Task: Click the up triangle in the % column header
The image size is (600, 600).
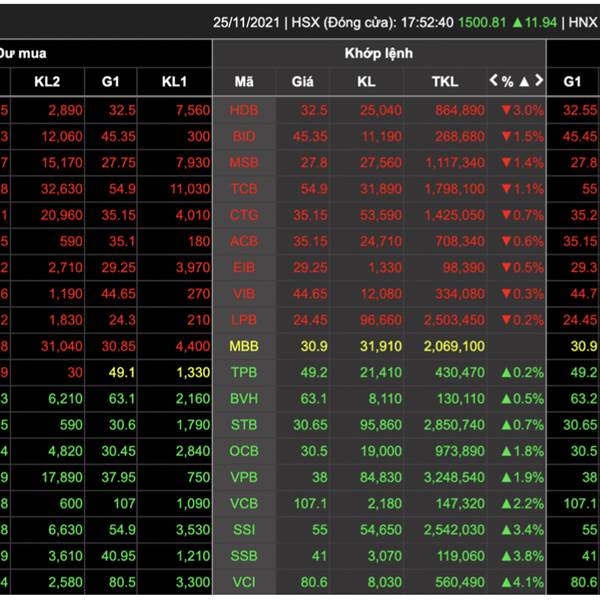Action: pyautogui.click(x=524, y=82)
